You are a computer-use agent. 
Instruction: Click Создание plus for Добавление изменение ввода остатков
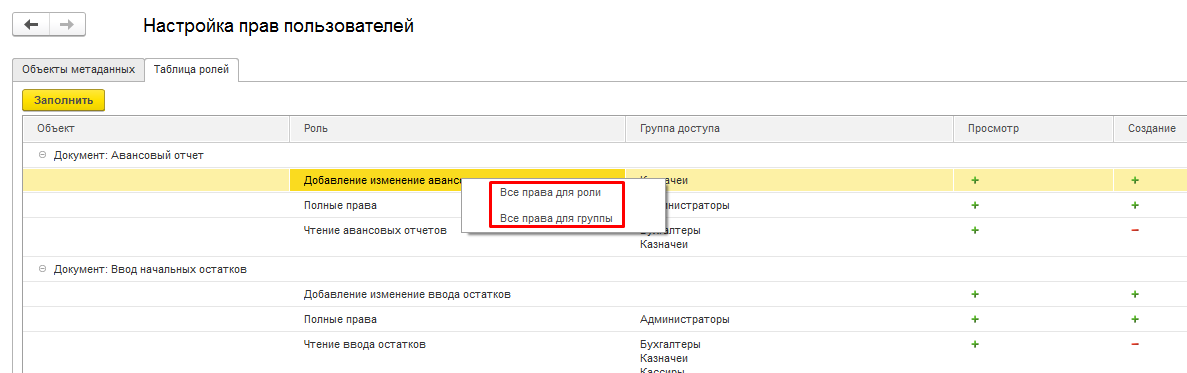(x=1135, y=294)
